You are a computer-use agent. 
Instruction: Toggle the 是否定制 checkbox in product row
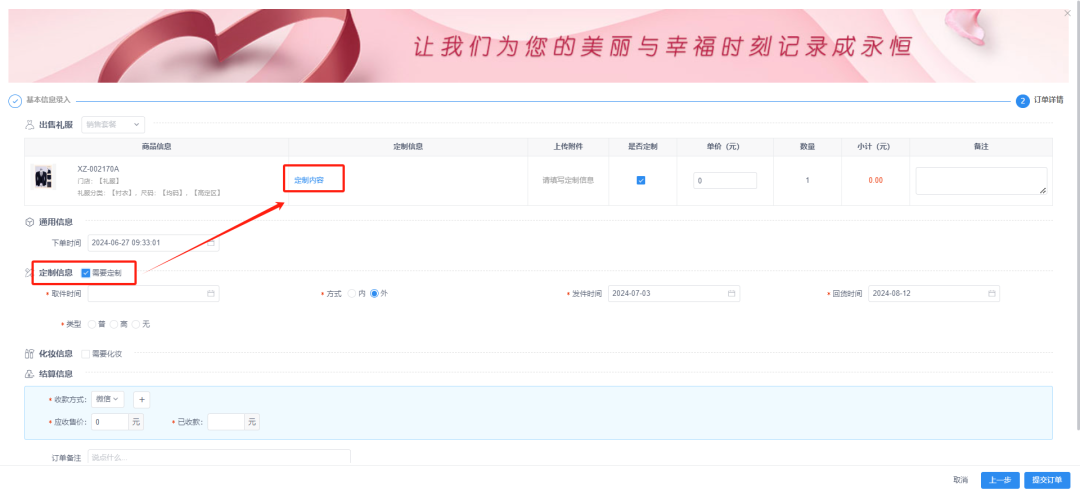[641, 180]
